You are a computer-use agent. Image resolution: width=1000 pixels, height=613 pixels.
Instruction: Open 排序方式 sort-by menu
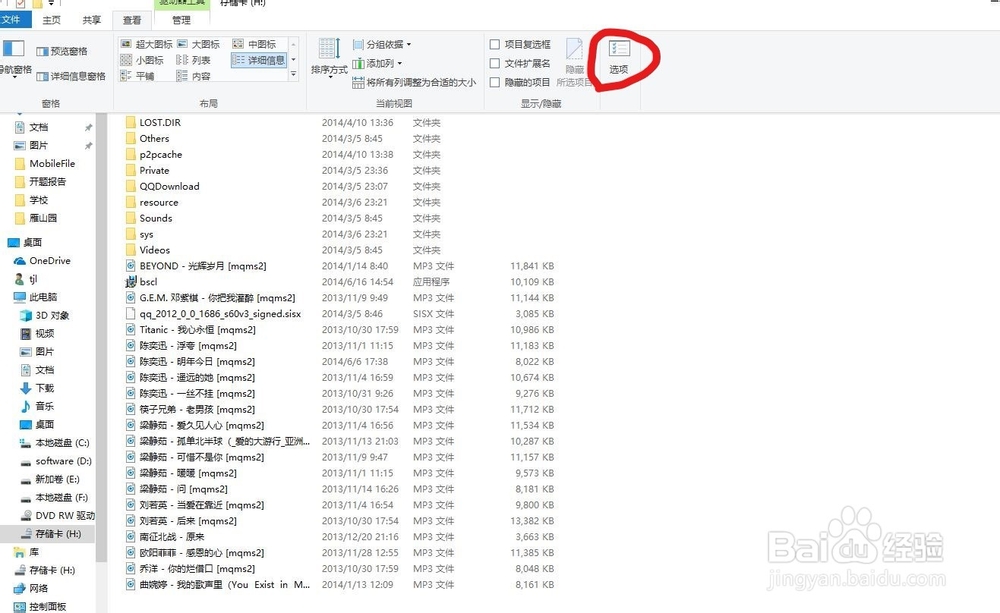click(x=329, y=59)
